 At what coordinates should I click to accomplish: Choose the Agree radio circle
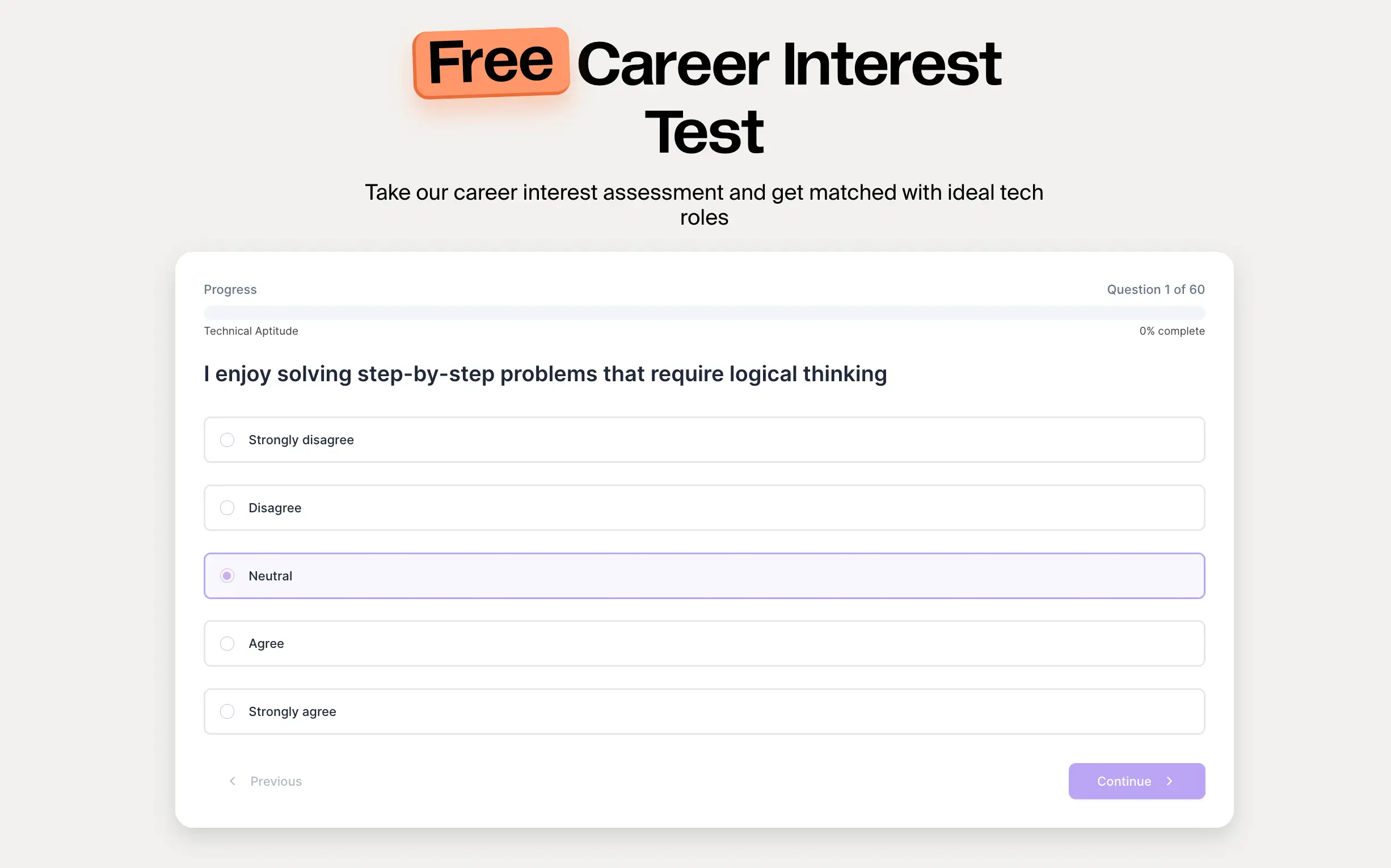pos(227,643)
